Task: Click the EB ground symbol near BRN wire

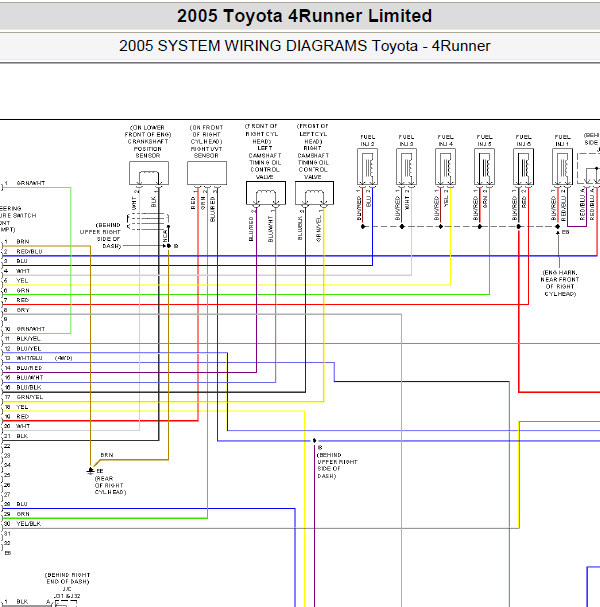Action: (90, 471)
